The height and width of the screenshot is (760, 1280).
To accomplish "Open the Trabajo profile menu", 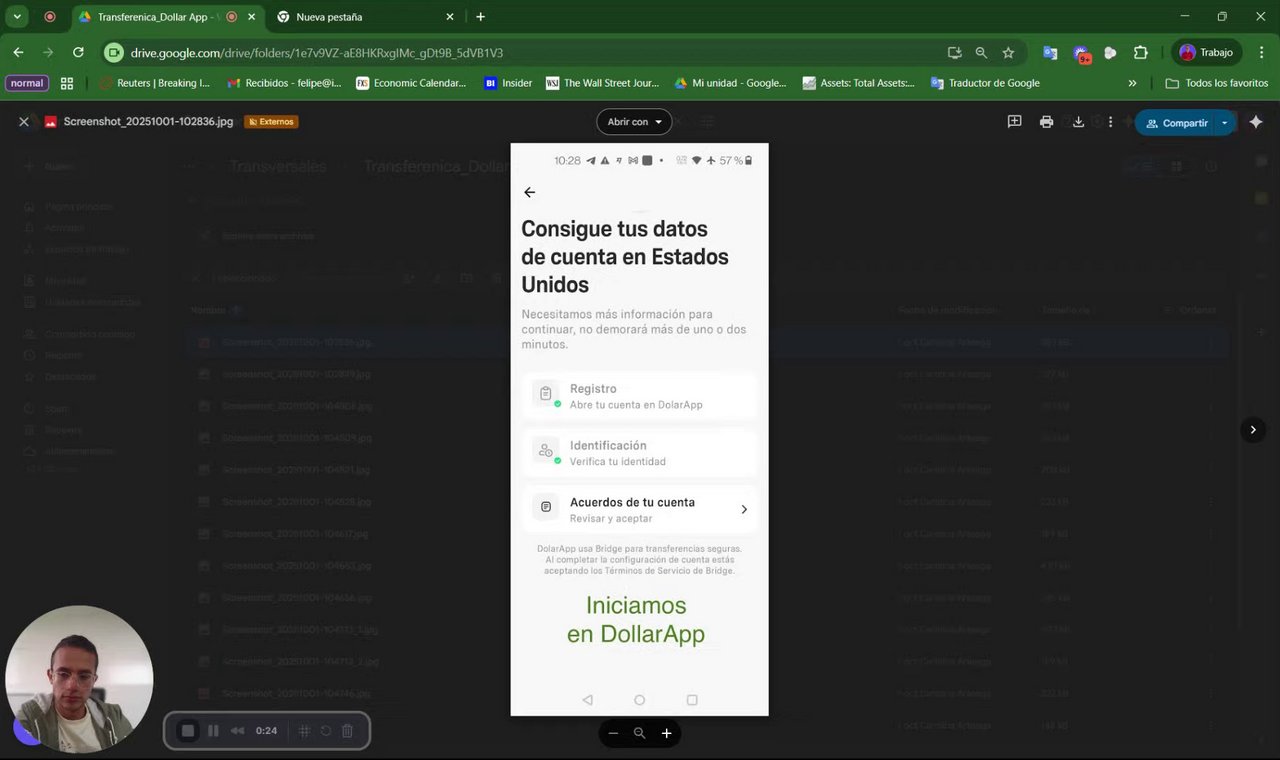I will coord(1206,52).
